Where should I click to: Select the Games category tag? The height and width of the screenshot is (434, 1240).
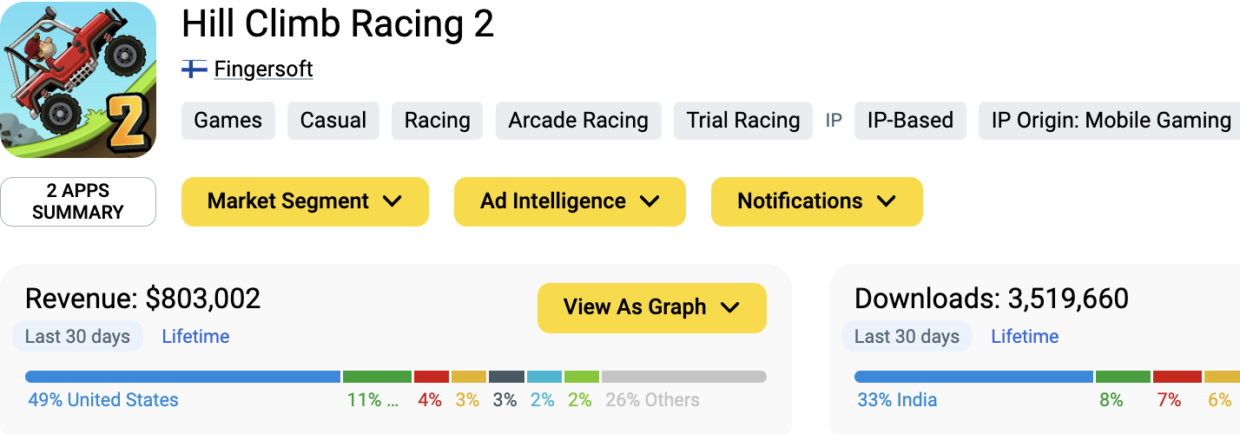[x=228, y=121]
